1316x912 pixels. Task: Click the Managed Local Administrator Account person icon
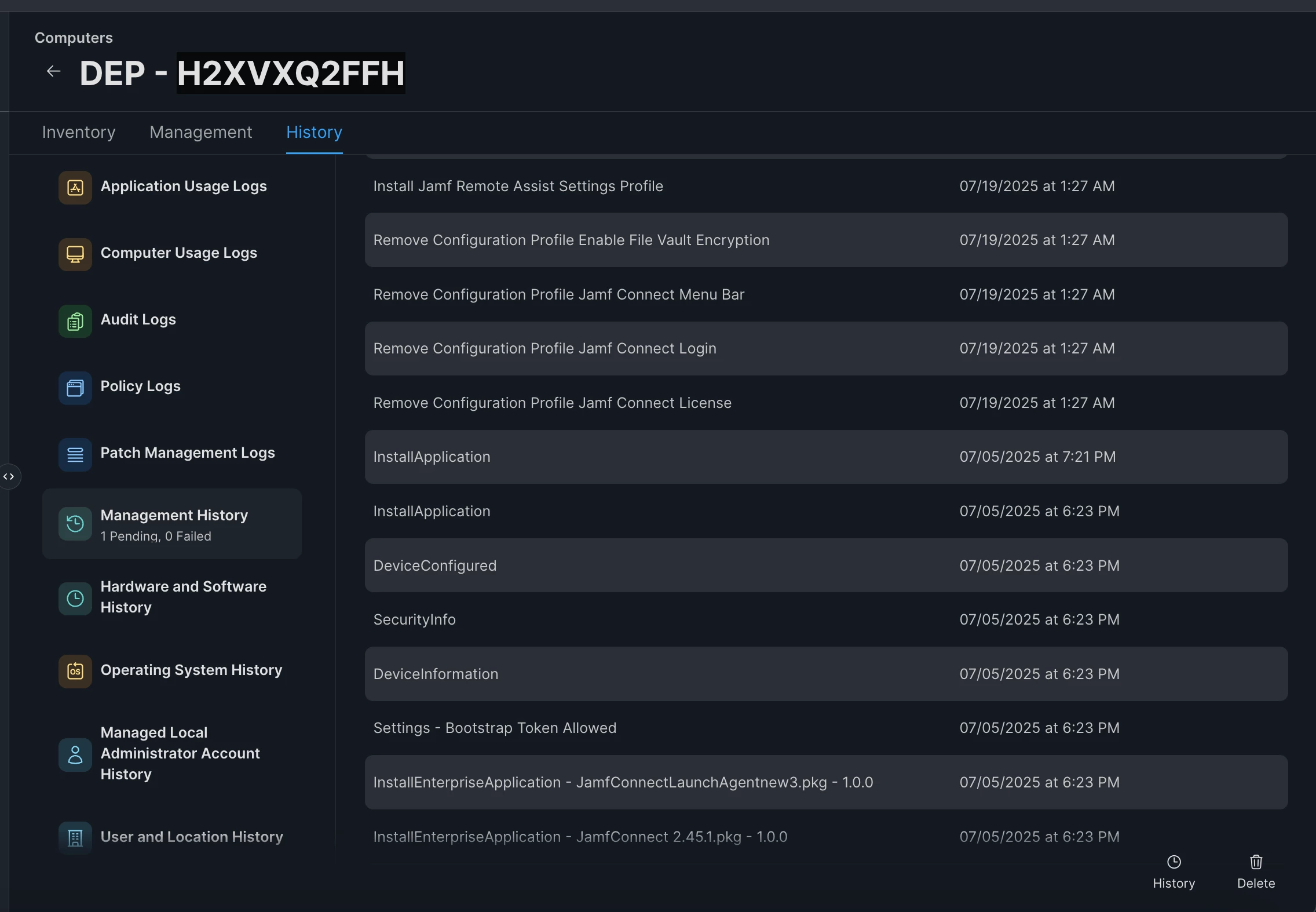[x=75, y=754]
